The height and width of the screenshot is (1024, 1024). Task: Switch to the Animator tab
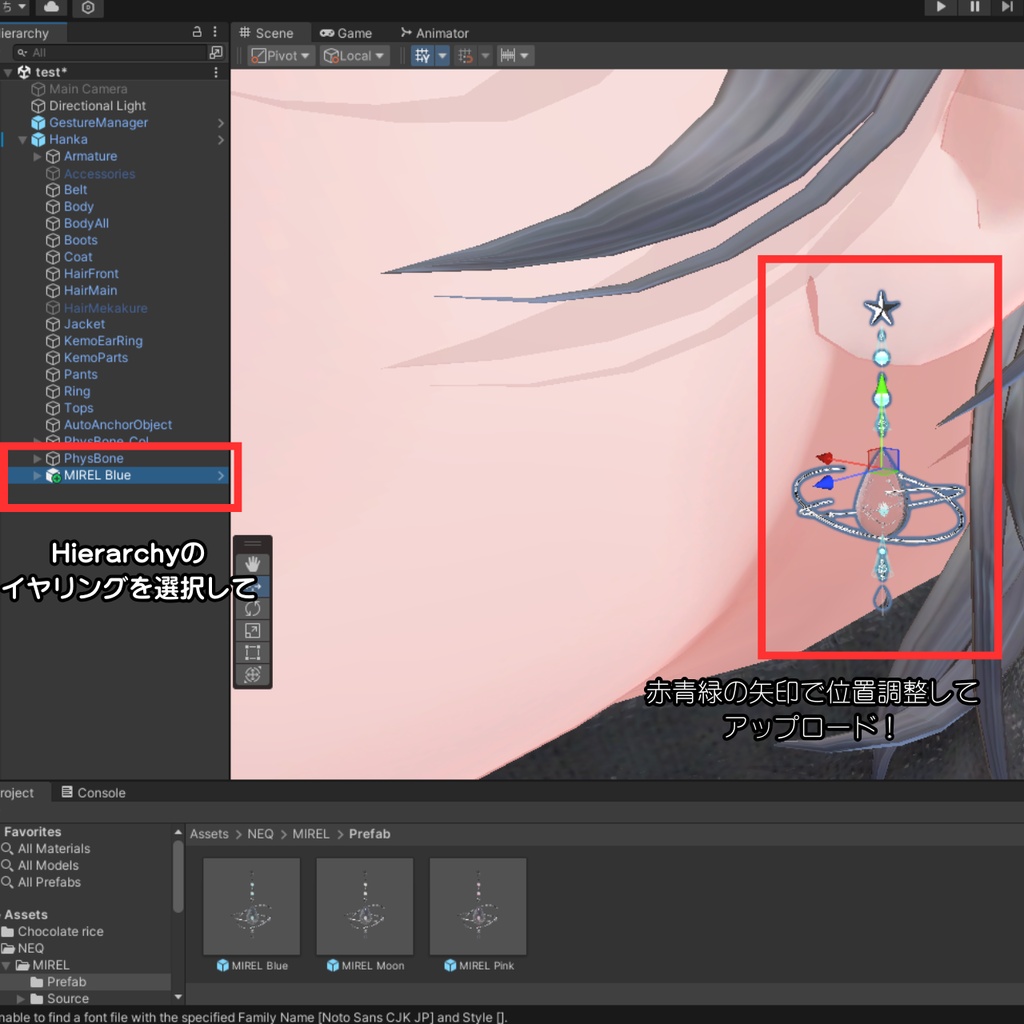tap(434, 33)
